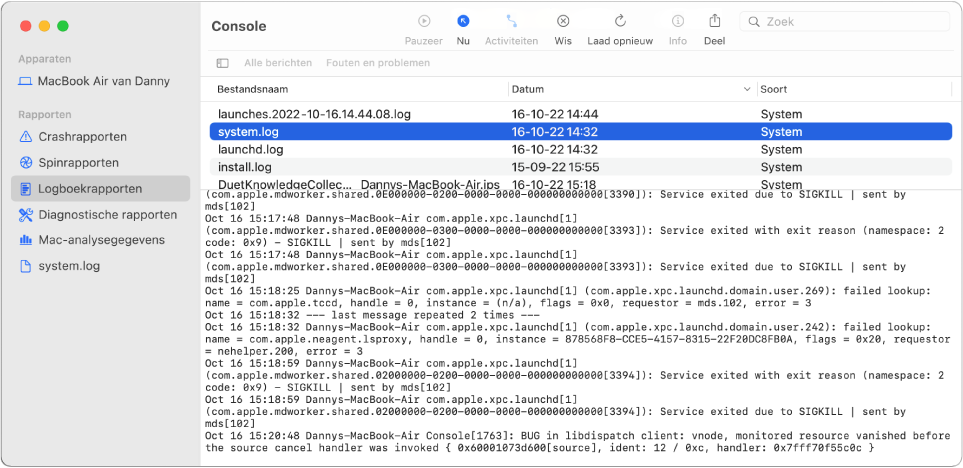Select the launchd.log row
Image resolution: width=963 pixels, height=468 pixels.
[580, 149]
